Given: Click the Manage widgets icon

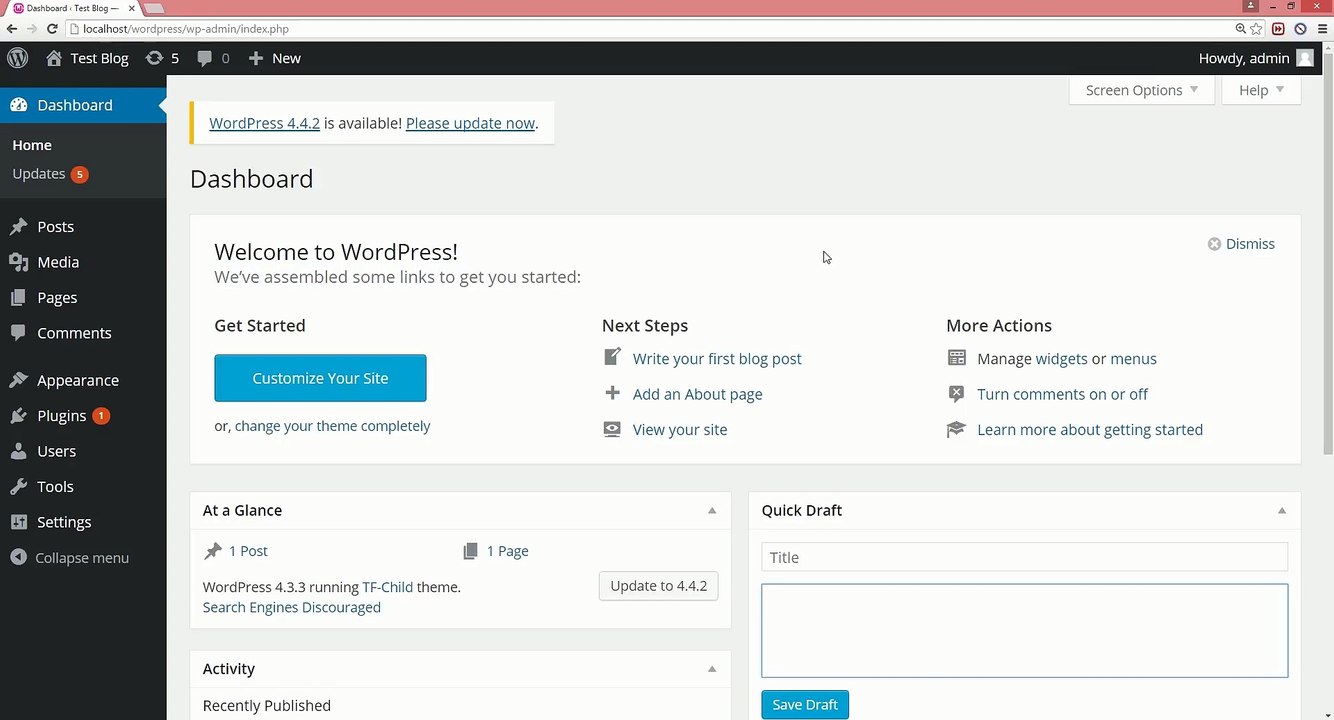Looking at the screenshot, I should [x=957, y=358].
